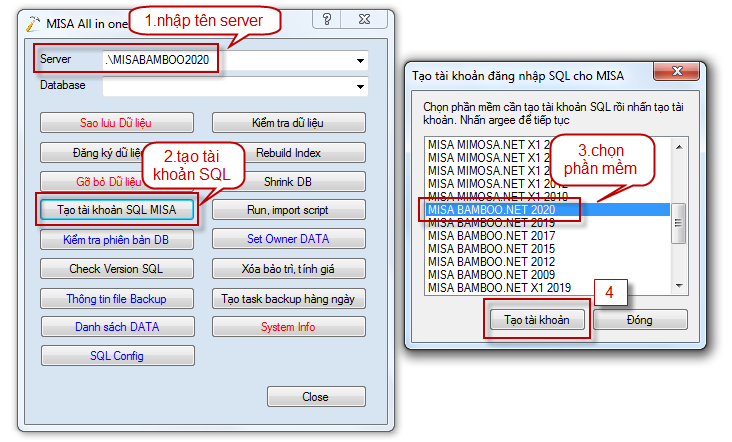Select MISA BAMBOO.NET X1 2019 entry
The image size is (732, 442).
coord(548,288)
